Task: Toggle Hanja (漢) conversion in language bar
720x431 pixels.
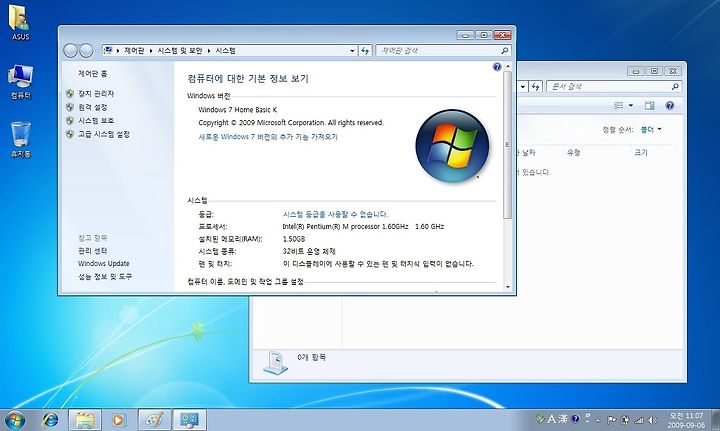Action: 563,419
